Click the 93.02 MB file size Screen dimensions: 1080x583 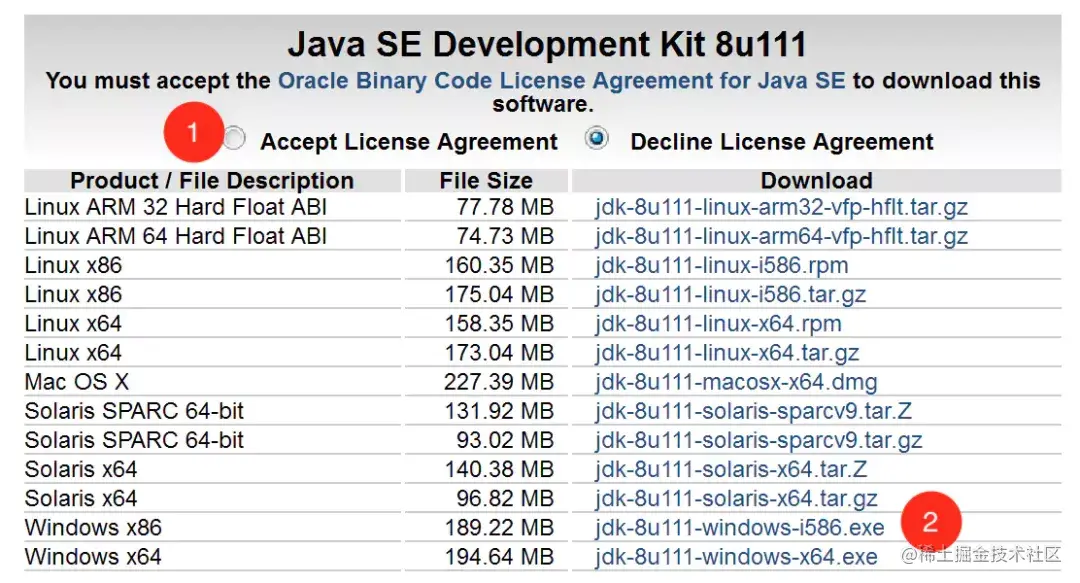(505, 440)
